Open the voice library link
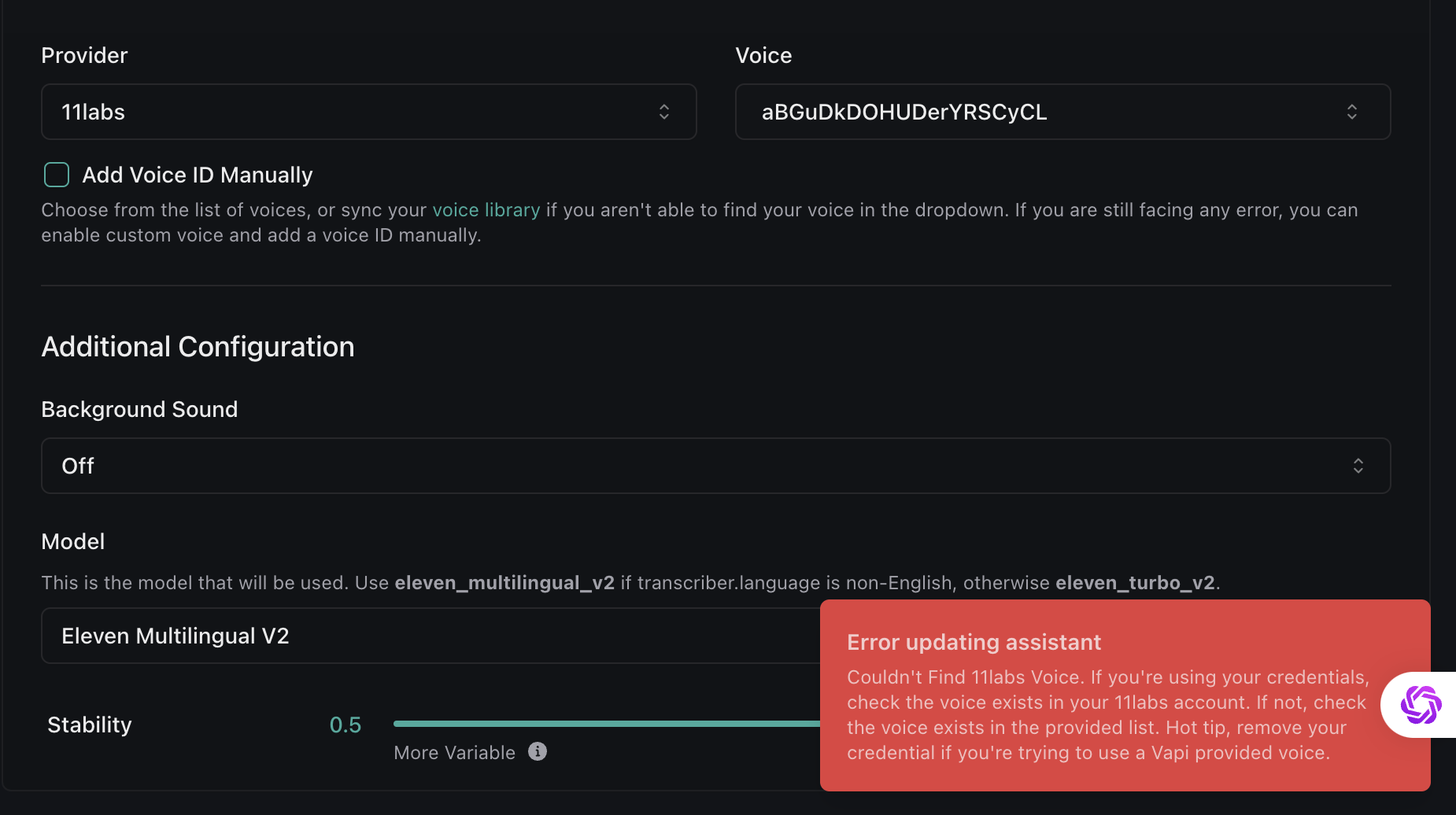Viewport: 1456px width, 815px height. coord(486,210)
